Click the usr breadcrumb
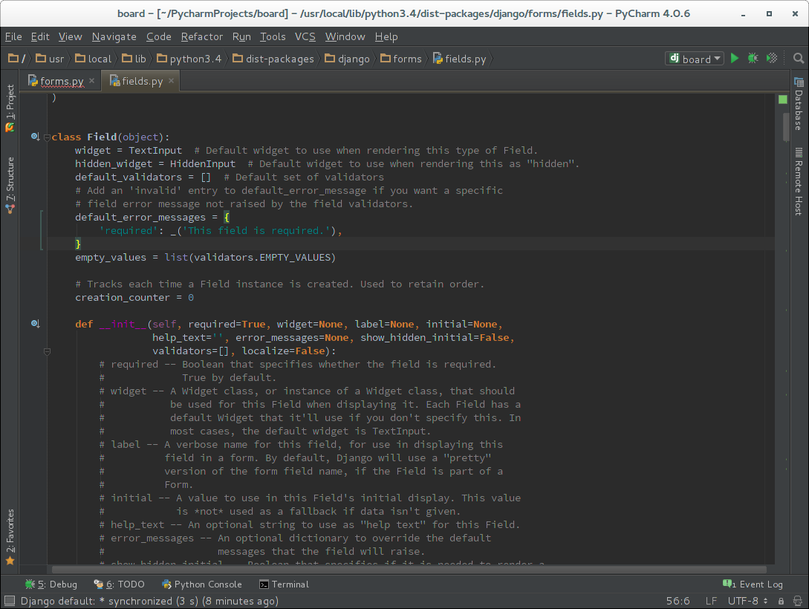The width and height of the screenshot is (809, 609). [50, 58]
